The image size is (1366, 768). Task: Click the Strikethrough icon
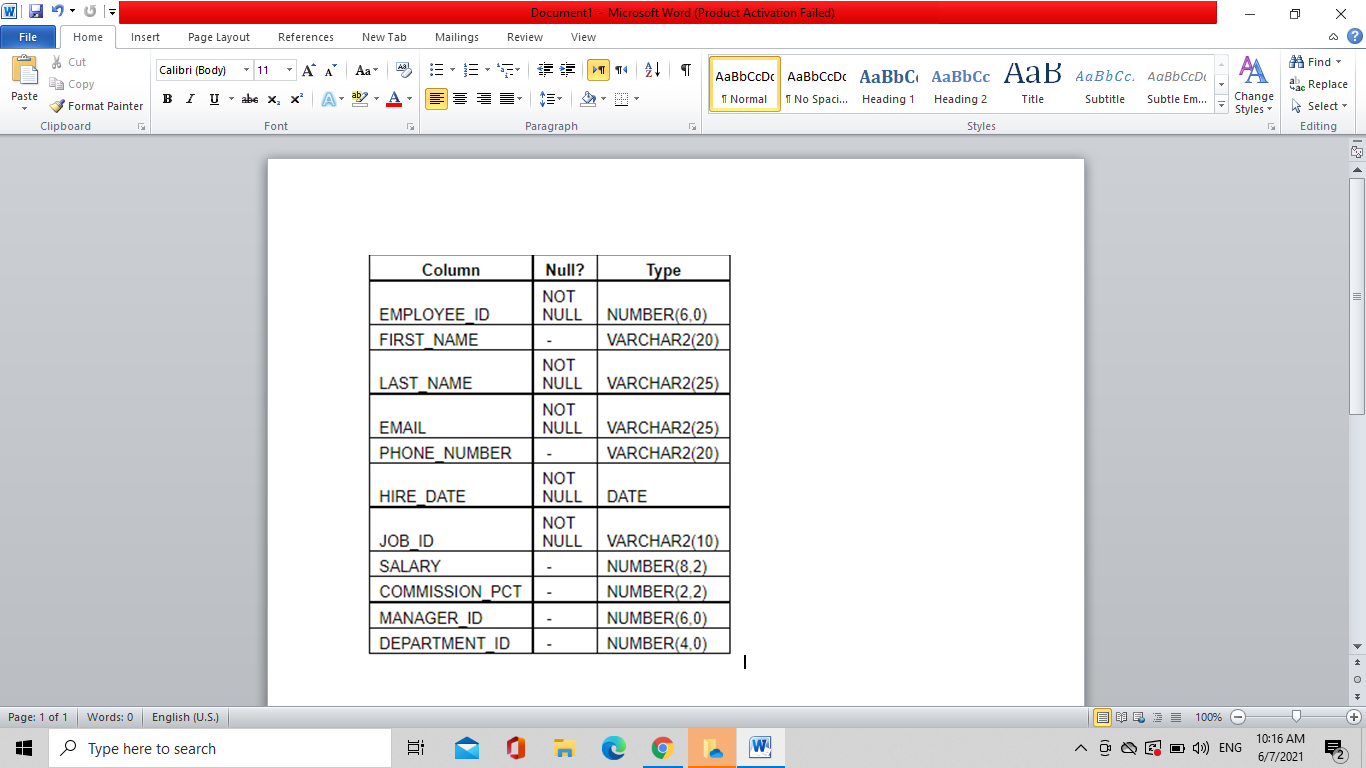(x=249, y=99)
